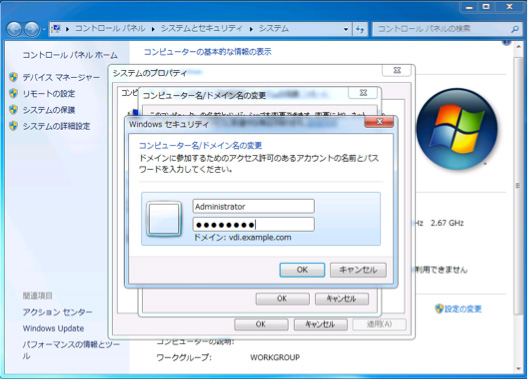Screen dimensions: 528x380
Task: Click the password input field
Action: [254, 224]
